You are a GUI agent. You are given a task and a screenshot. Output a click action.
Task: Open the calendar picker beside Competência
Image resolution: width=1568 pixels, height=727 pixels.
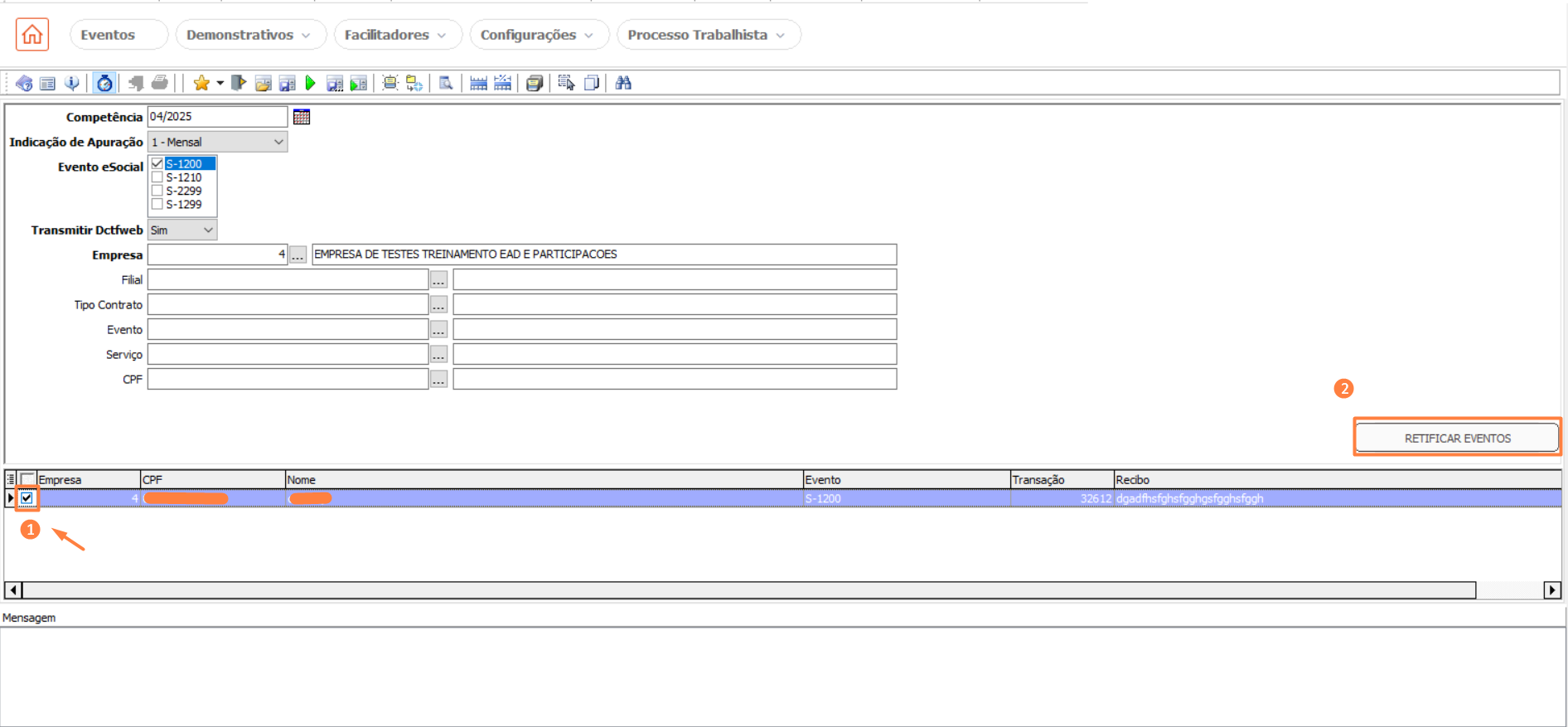(302, 117)
